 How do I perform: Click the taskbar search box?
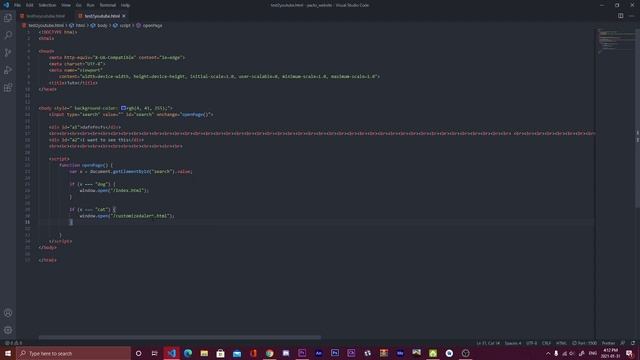(73, 353)
